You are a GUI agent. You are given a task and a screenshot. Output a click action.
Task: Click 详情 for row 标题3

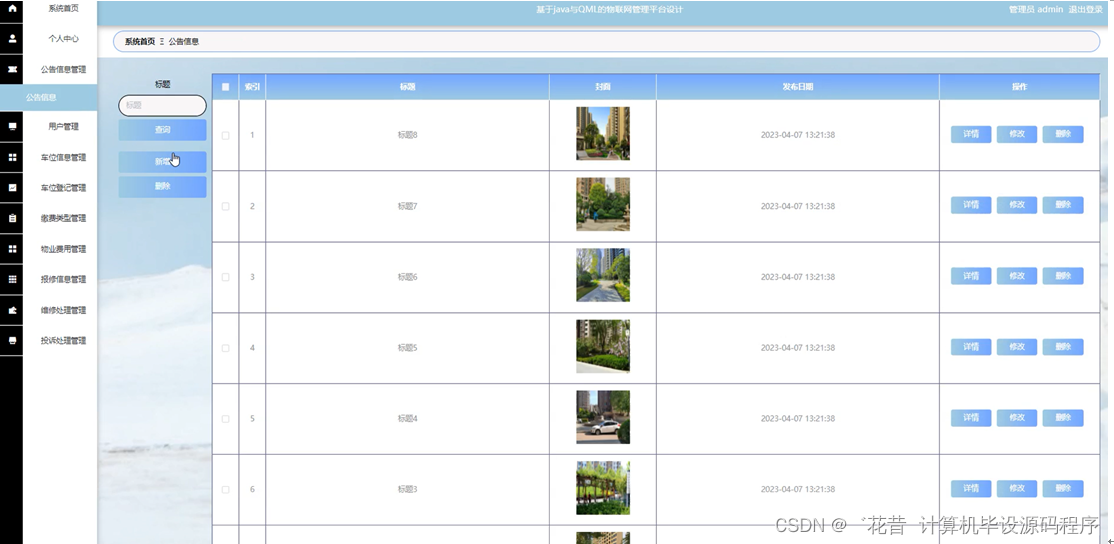point(971,489)
